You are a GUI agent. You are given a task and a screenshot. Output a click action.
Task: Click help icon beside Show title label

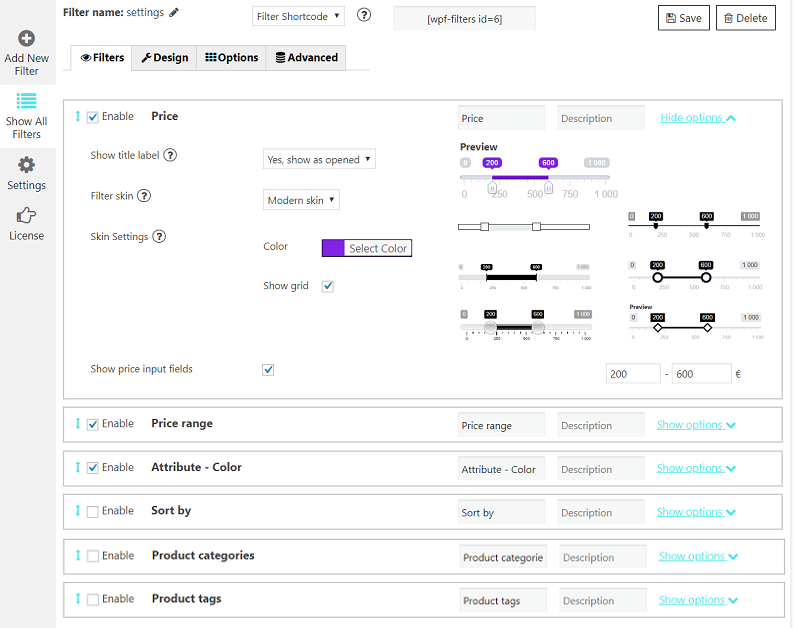pos(170,156)
